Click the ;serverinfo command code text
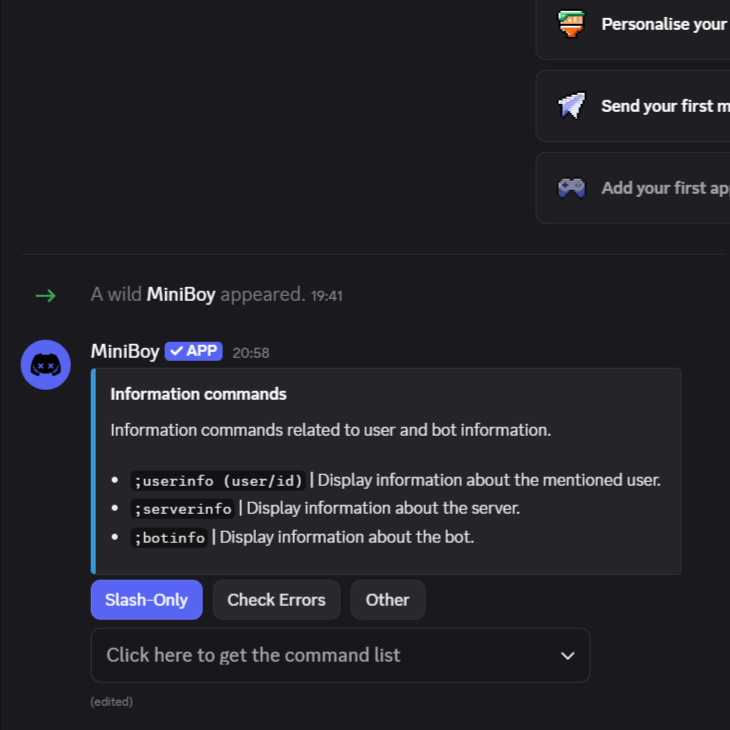Screen dimensions: 730x730 (183, 509)
